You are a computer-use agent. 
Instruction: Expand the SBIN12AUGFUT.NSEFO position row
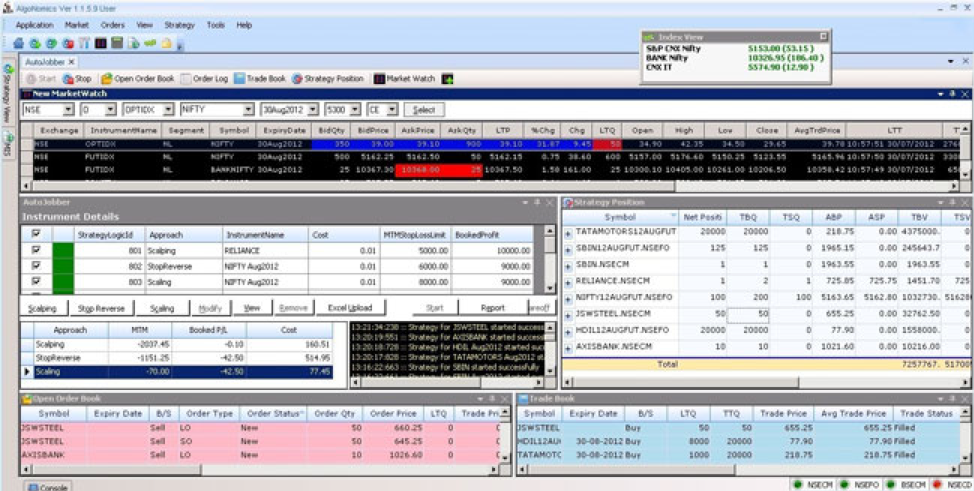click(x=568, y=249)
